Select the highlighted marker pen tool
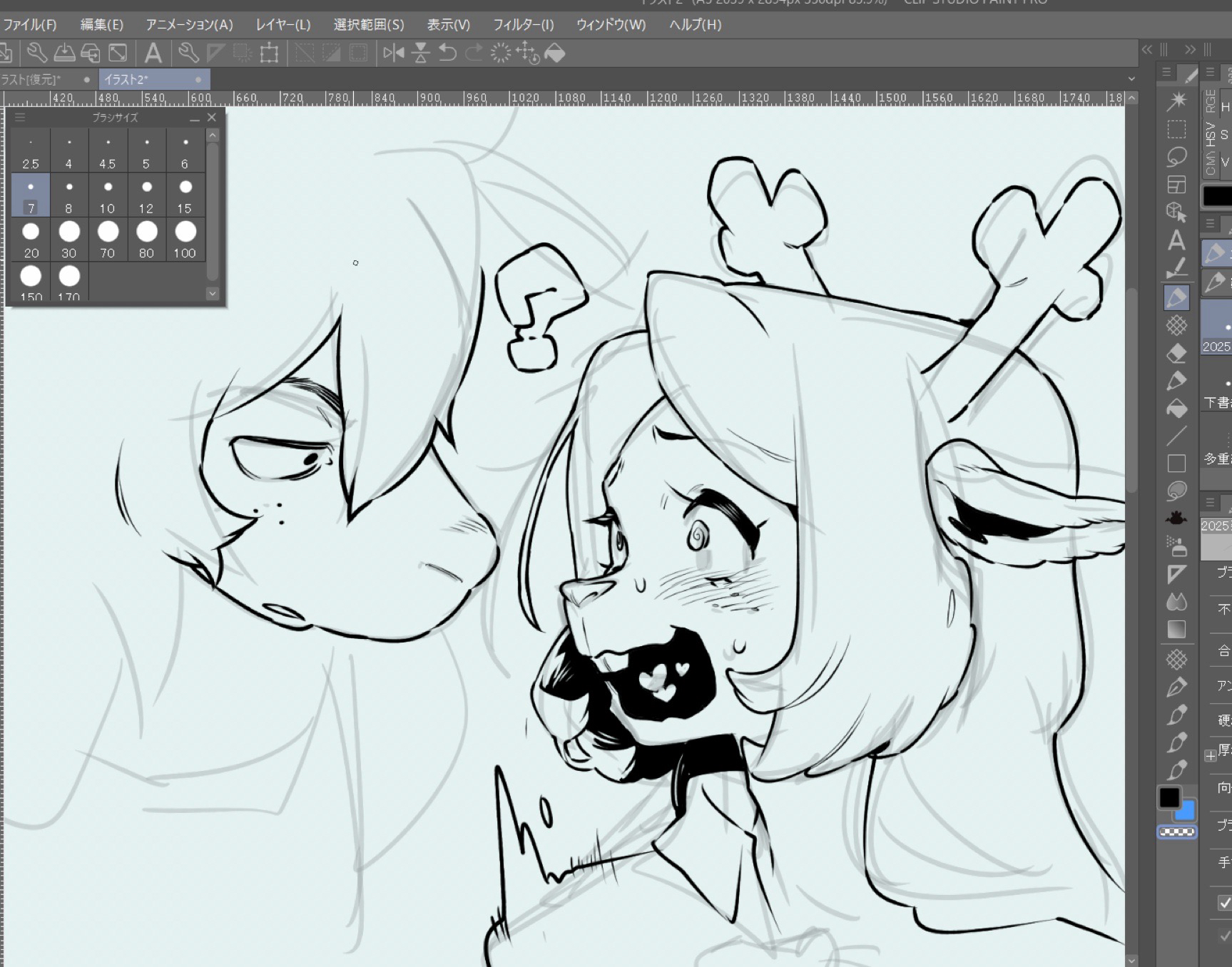 tap(1176, 297)
